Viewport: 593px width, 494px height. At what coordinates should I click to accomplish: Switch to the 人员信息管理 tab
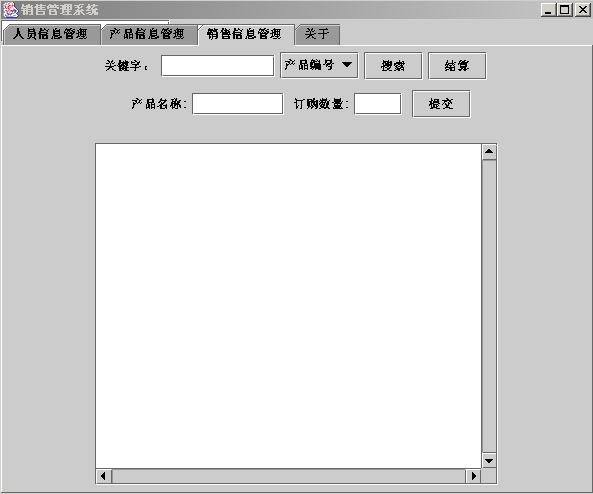tap(51, 34)
